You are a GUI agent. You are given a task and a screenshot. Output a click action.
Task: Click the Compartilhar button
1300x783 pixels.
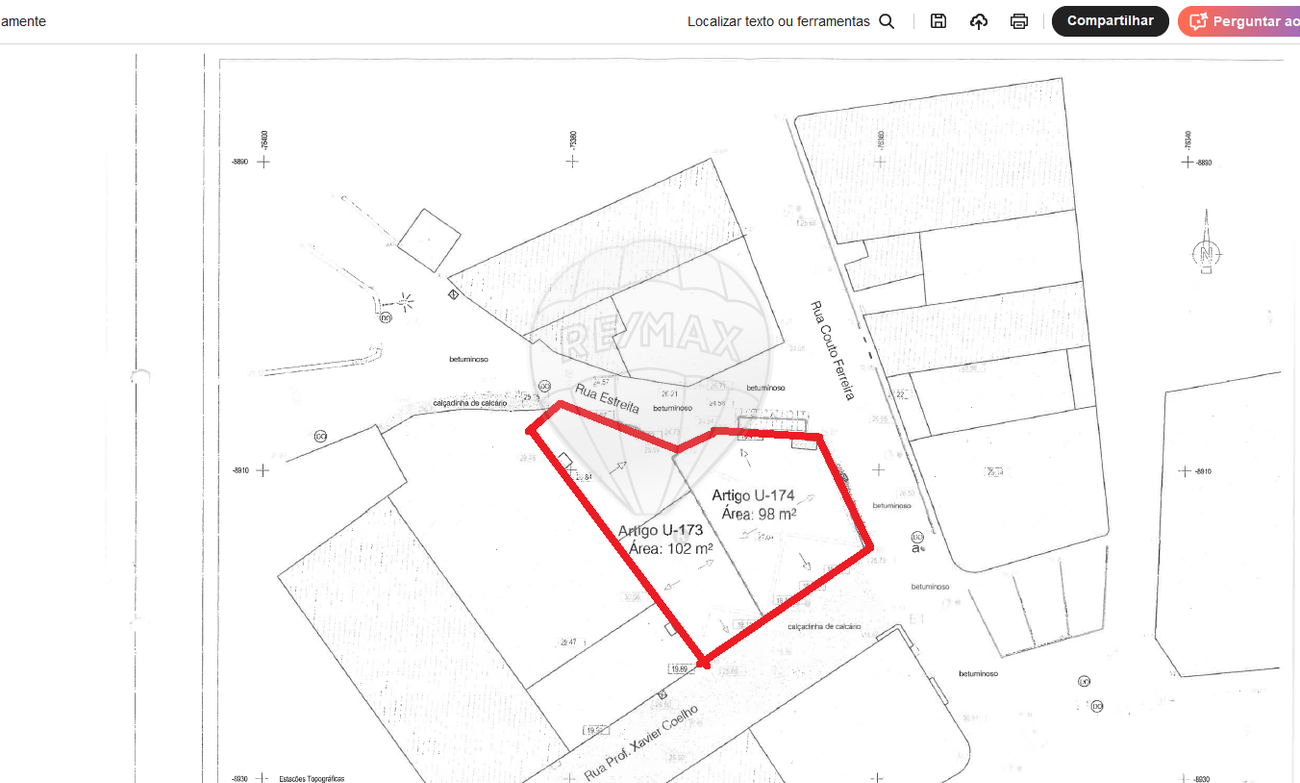coord(1110,21)
